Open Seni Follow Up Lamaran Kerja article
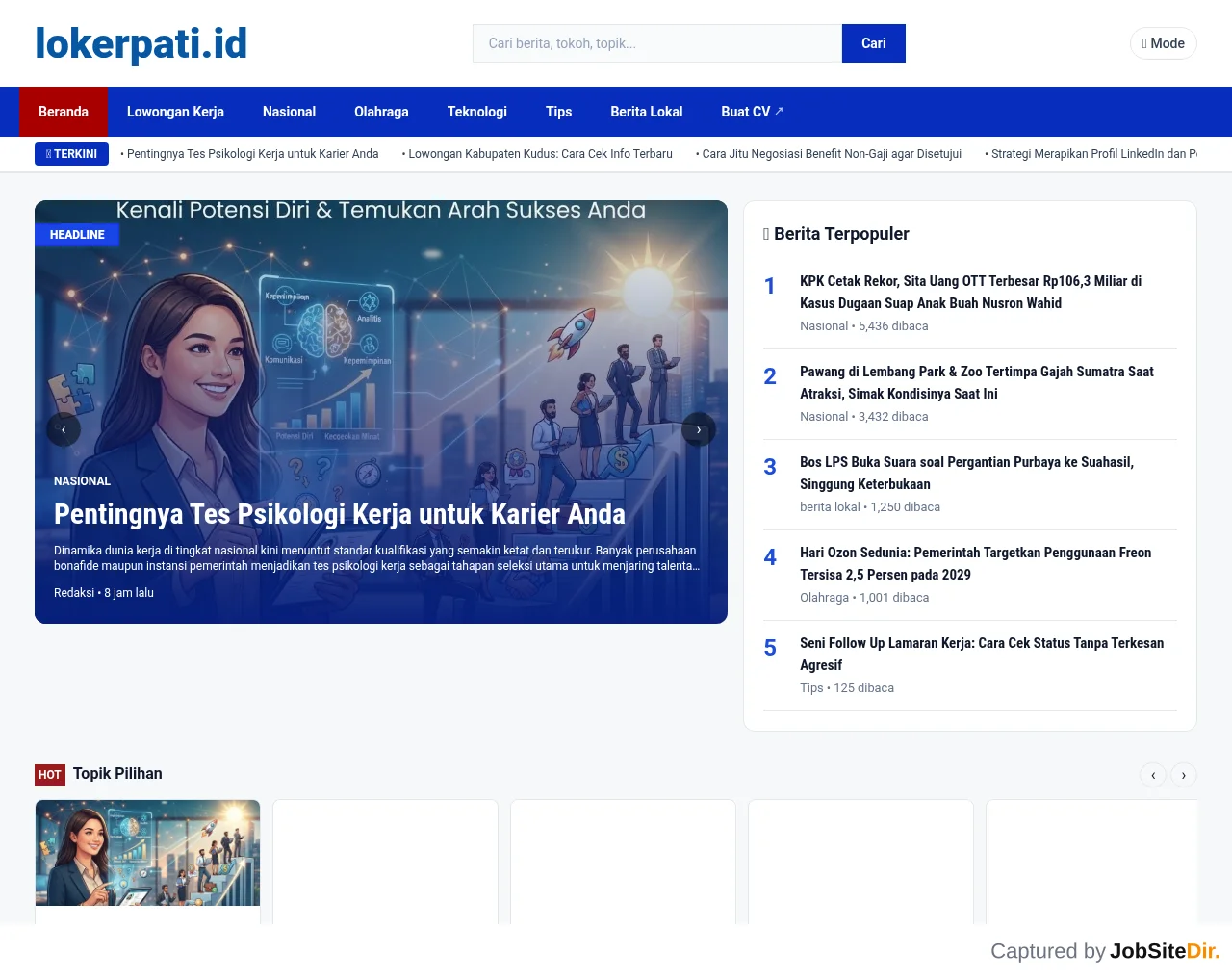This screenshot has height=980, width=1232. point(982,654)
